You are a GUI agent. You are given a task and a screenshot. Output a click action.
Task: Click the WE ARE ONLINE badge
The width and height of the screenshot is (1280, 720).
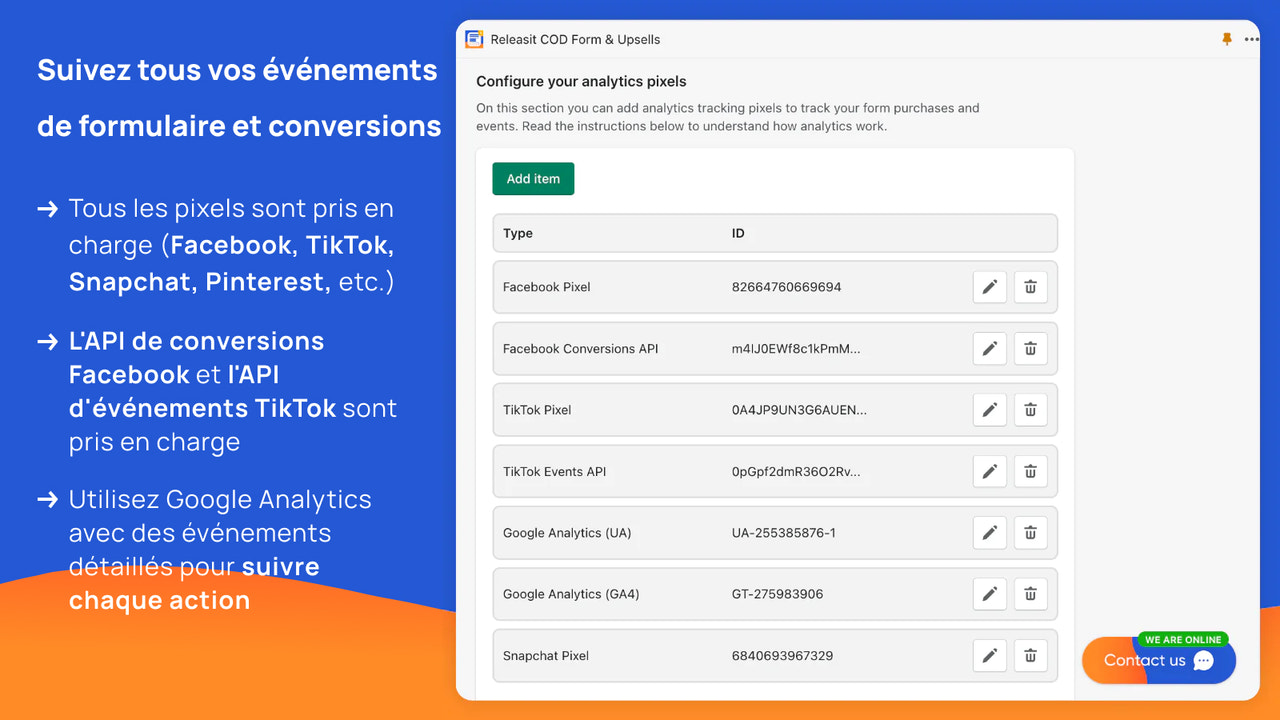tap(1183, 640)
